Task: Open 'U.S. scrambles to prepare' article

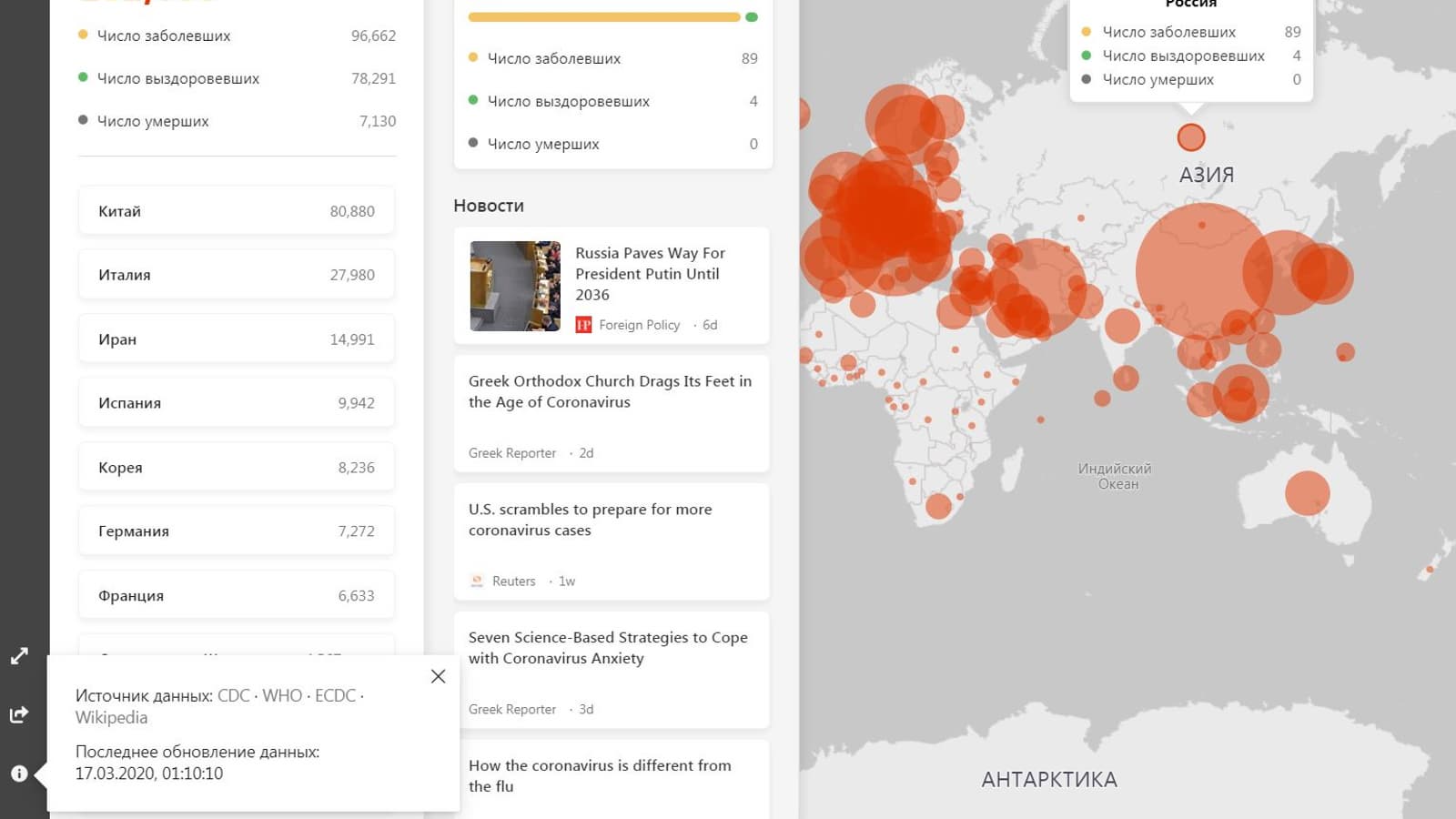Action: pyautogui.click(x=590, y=520)
